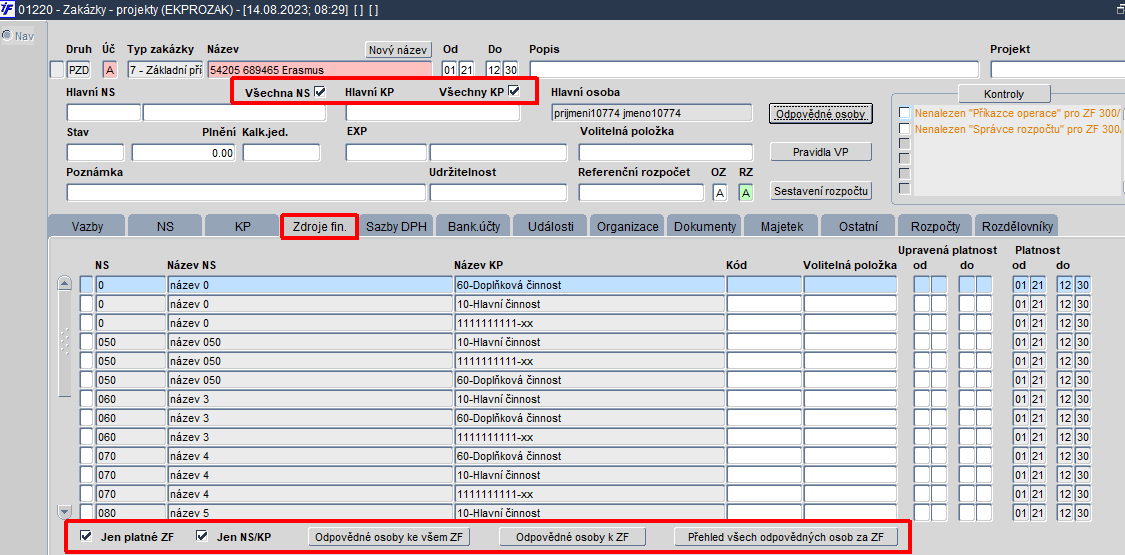The image size is (1125, 555).
Task: Click the Nový název button
Action: tap(398, 49)
